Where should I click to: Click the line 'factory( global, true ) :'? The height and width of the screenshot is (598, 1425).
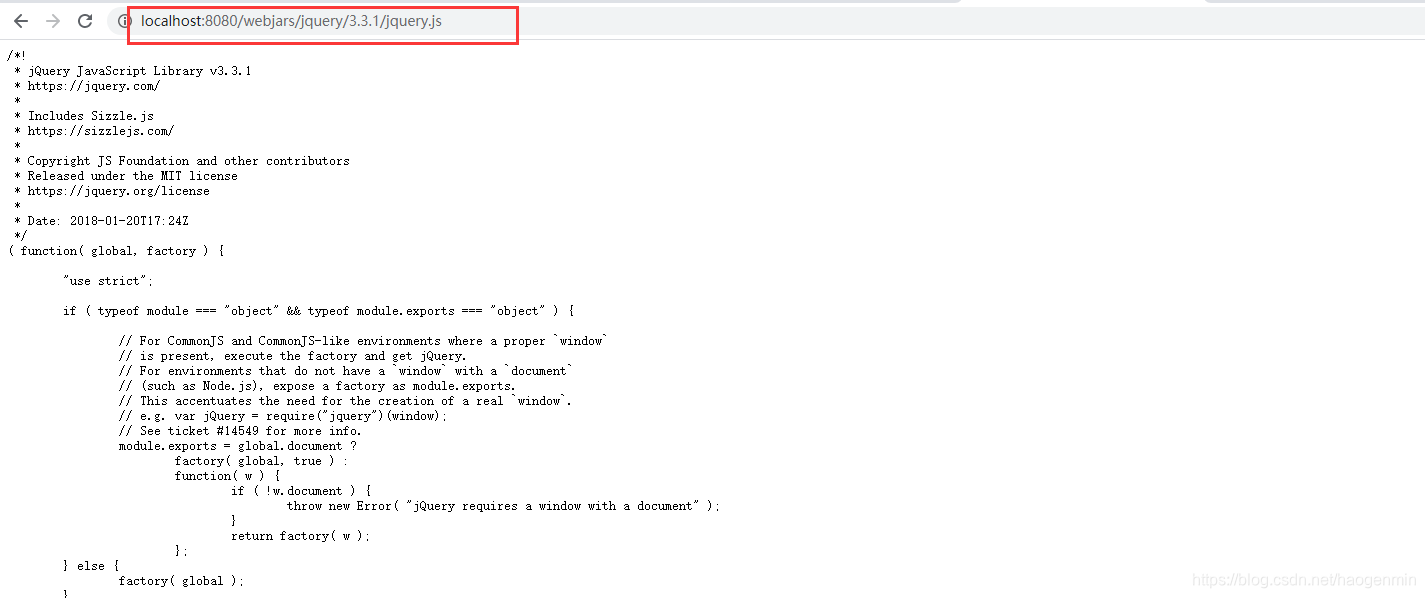[x=261, y=461]
